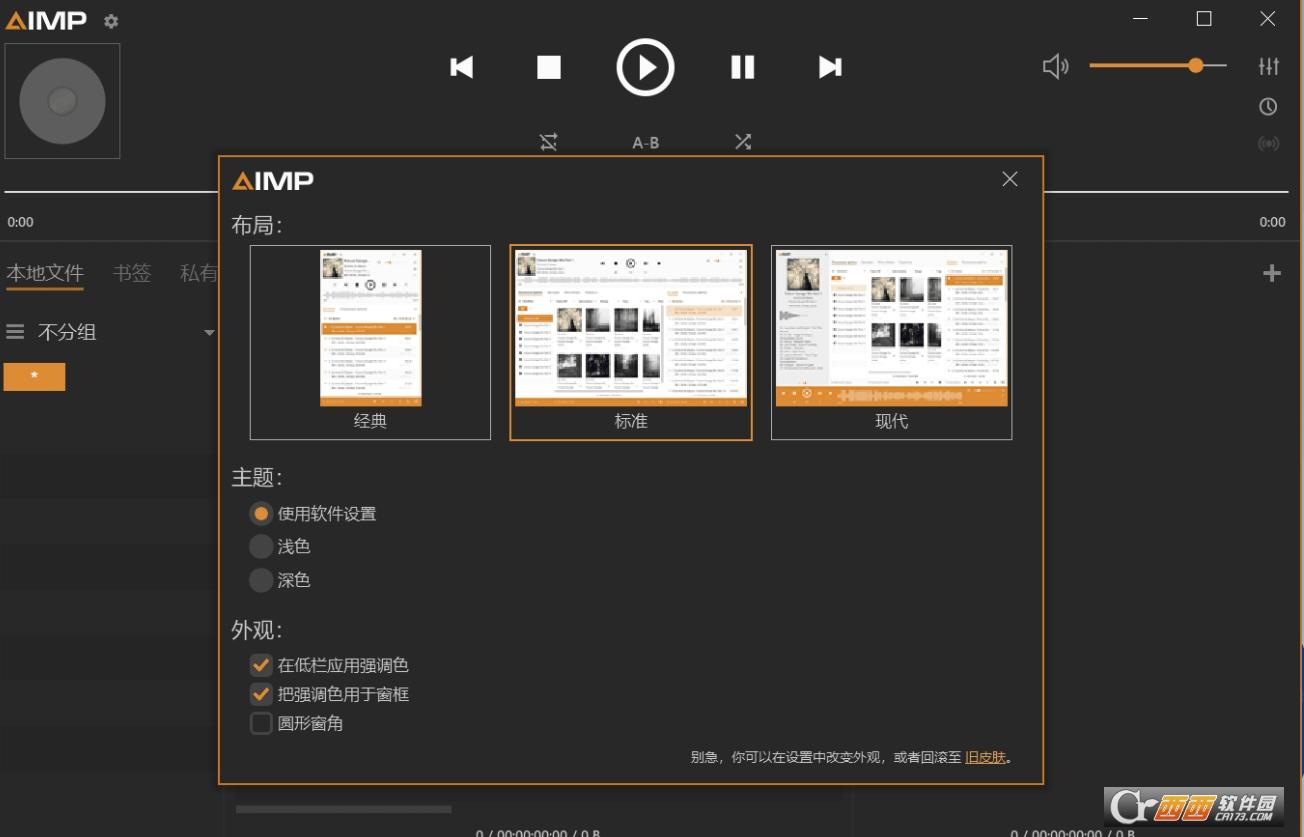Open the 旧皮肤 link

coord(985,758)
